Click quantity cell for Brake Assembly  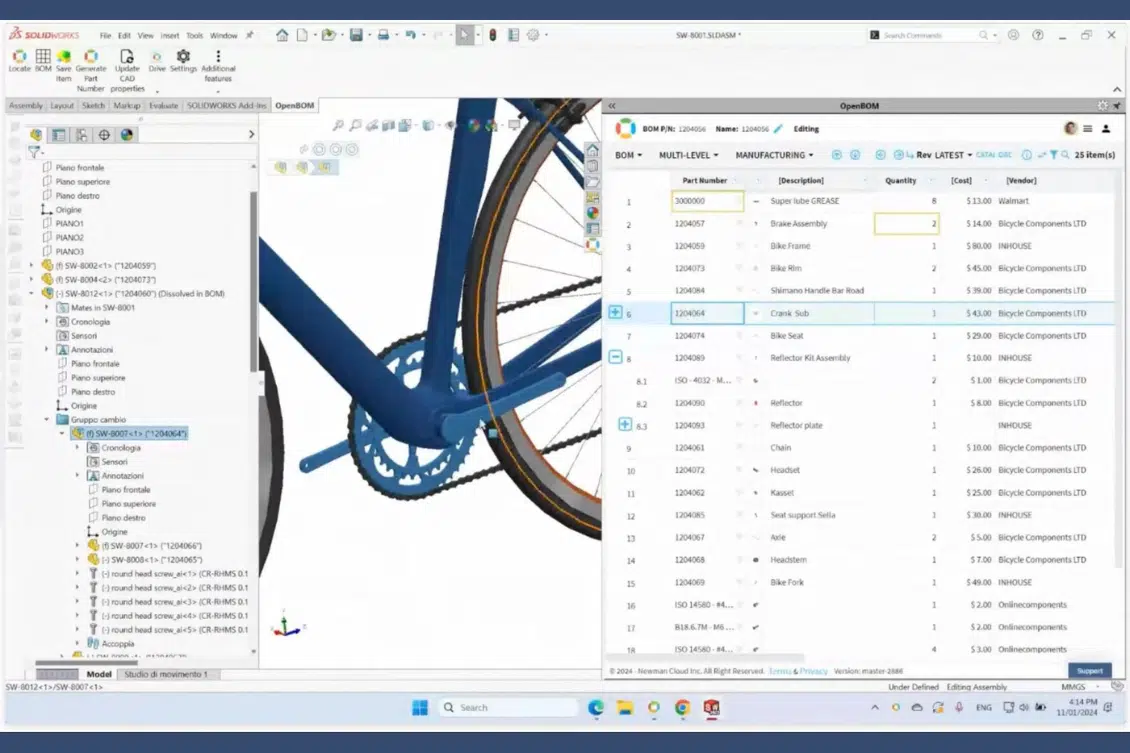907,223
